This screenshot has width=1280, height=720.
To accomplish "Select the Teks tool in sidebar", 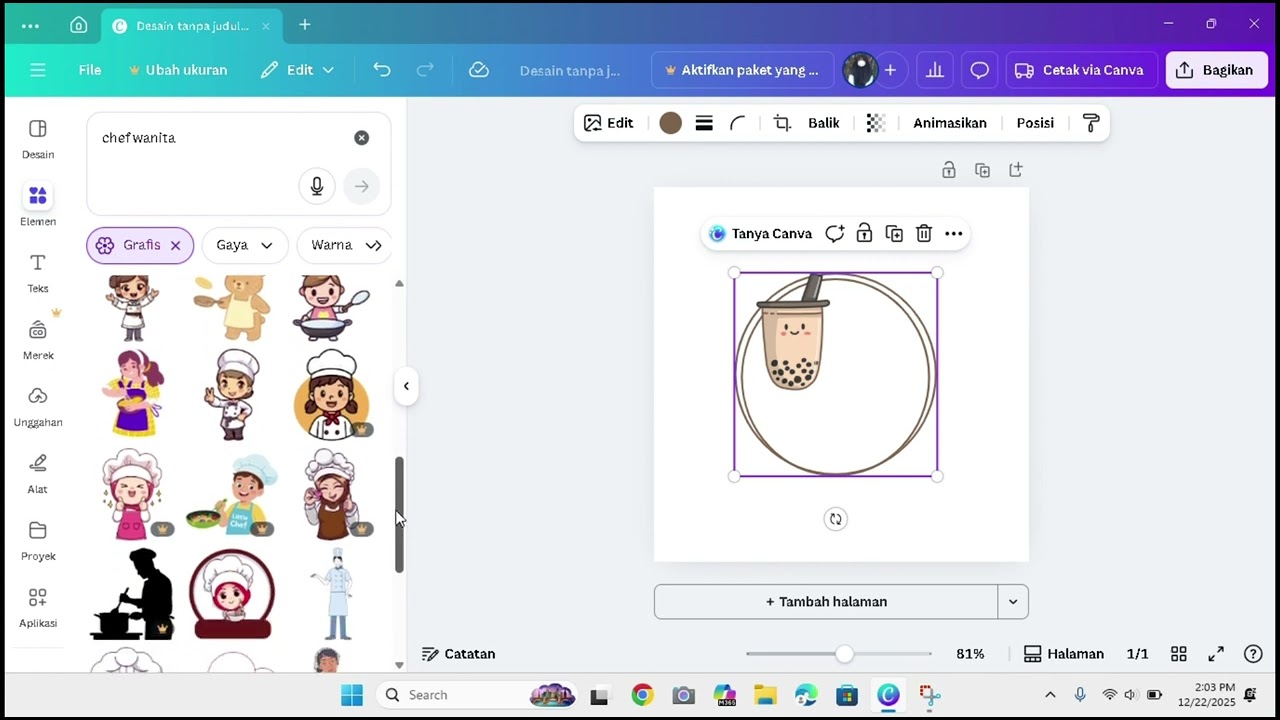I will [38, 273].
